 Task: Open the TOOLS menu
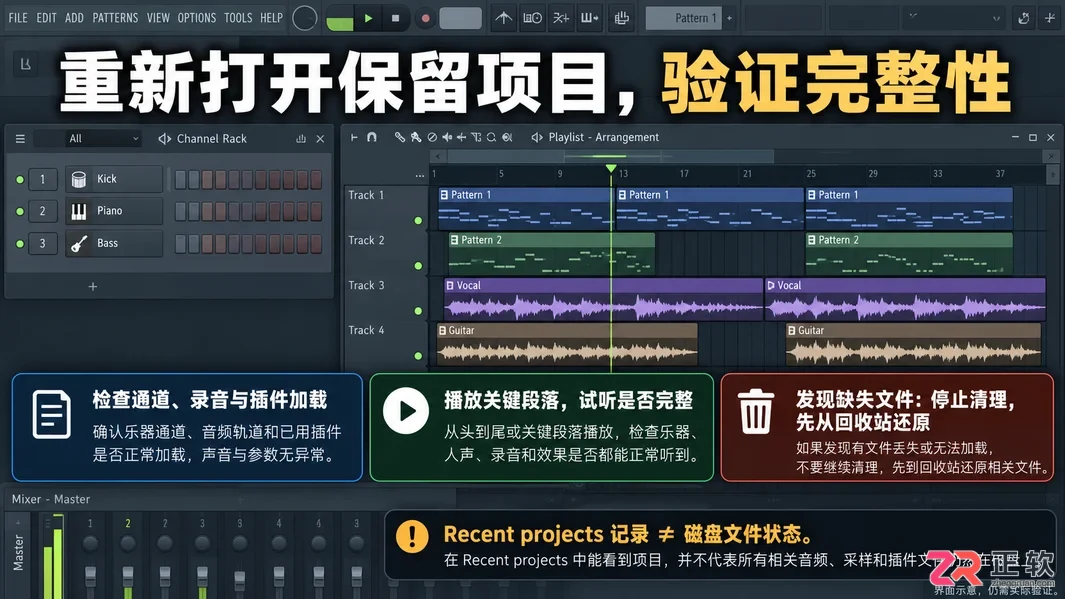[238, 18]
